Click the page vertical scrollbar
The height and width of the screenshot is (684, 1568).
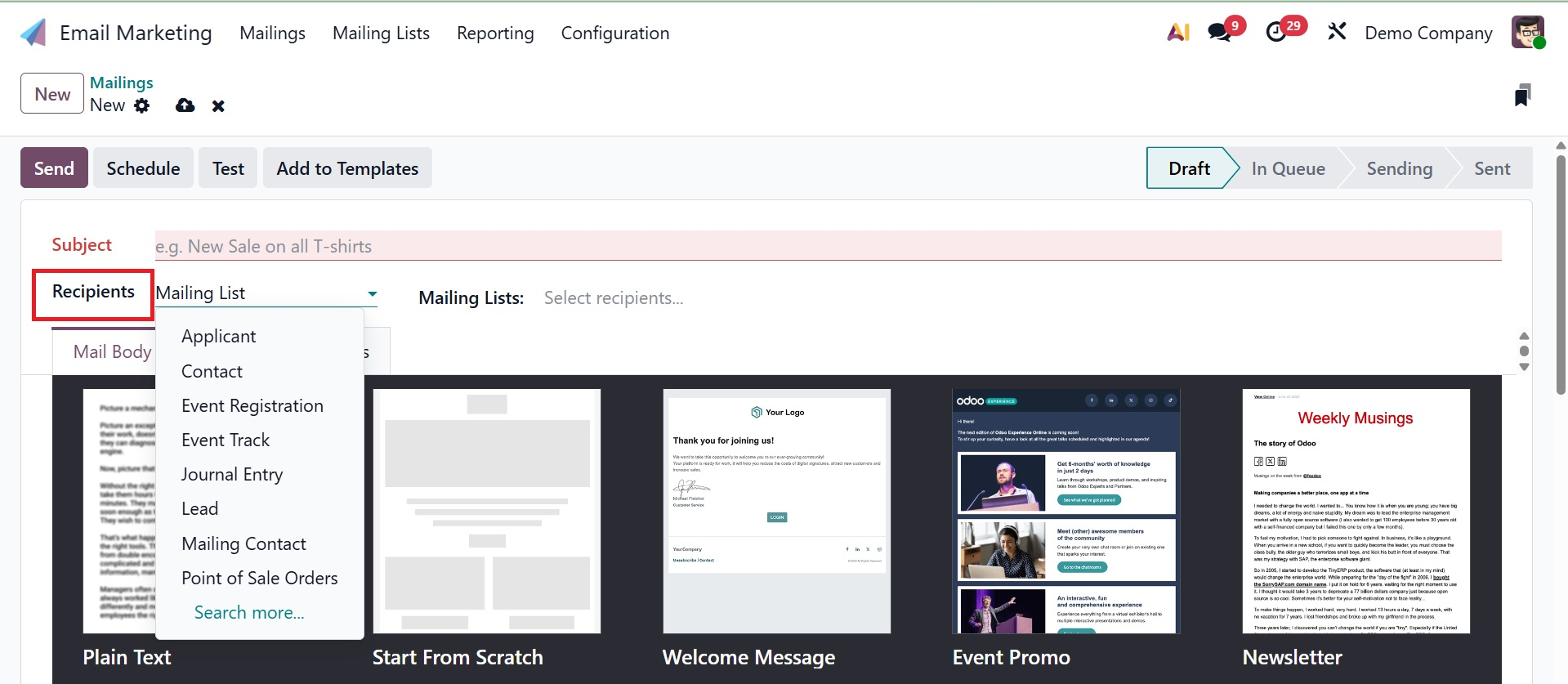click(1561, 274)
